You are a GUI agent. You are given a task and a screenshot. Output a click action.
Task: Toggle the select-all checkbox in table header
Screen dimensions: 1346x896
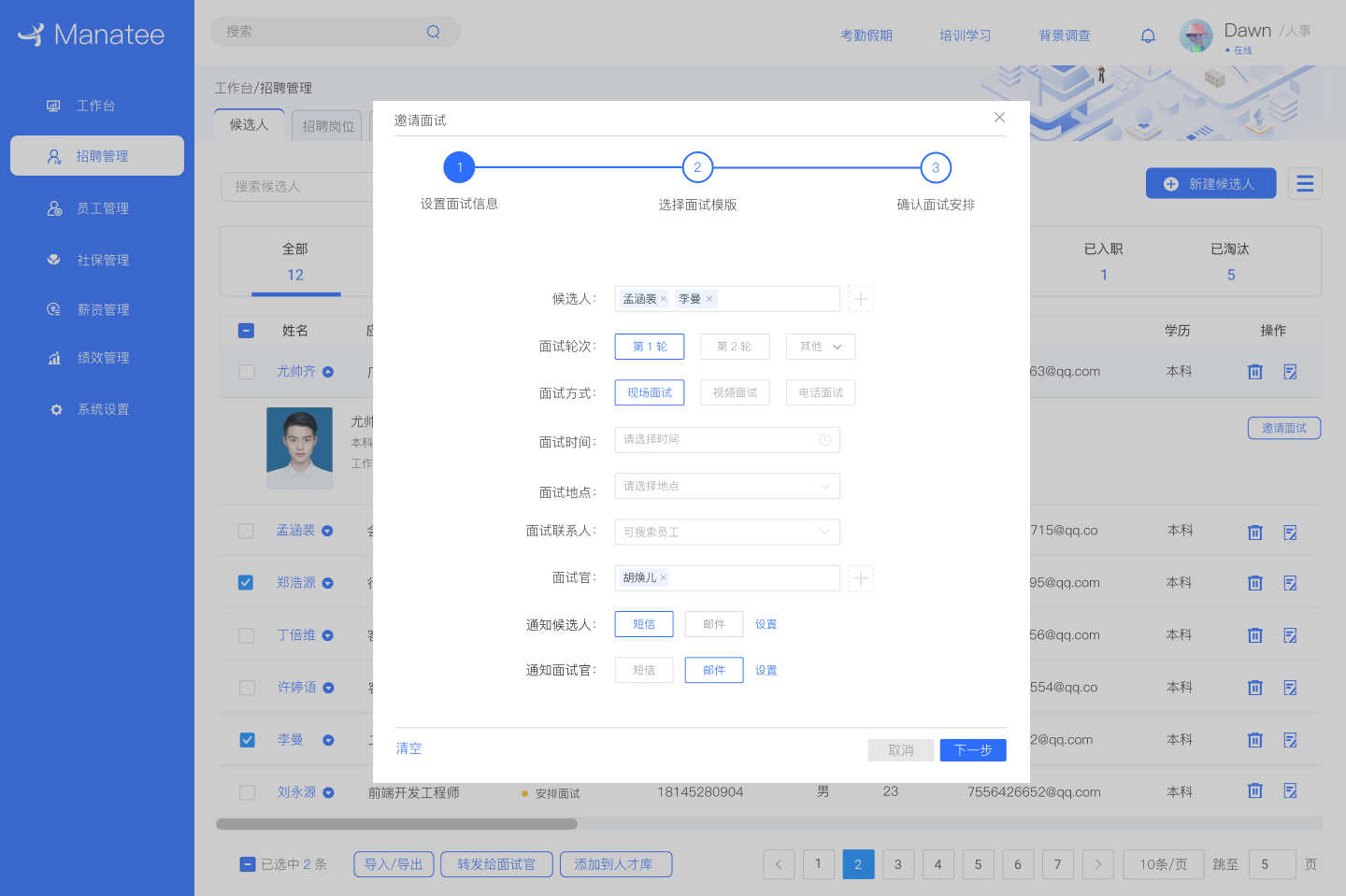pyautogui.click(x=246, y=330)
